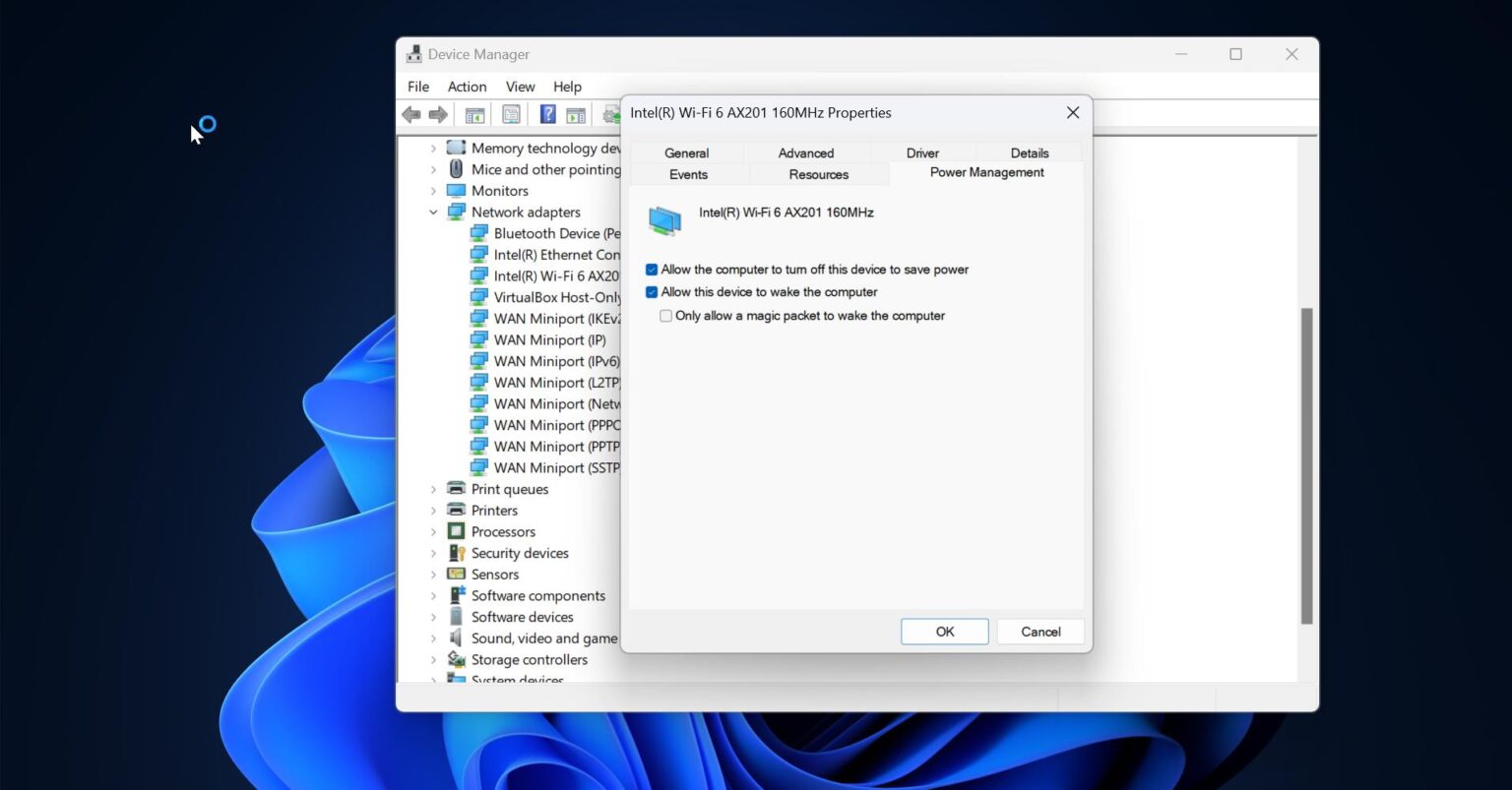1512x790 pixels.
Task: Open the Action menu
Action: point(467,87)
